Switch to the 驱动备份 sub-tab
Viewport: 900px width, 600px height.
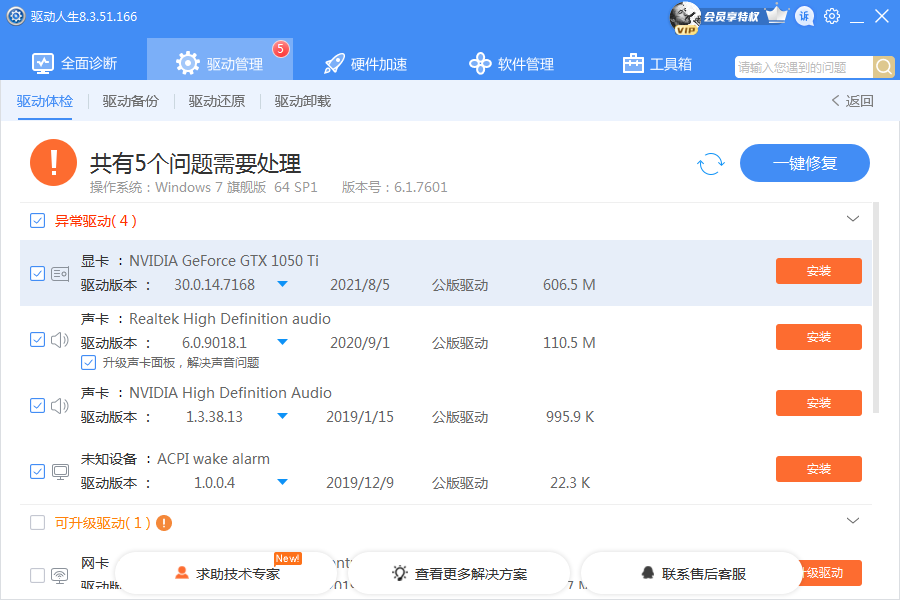(x=131, y=102)
